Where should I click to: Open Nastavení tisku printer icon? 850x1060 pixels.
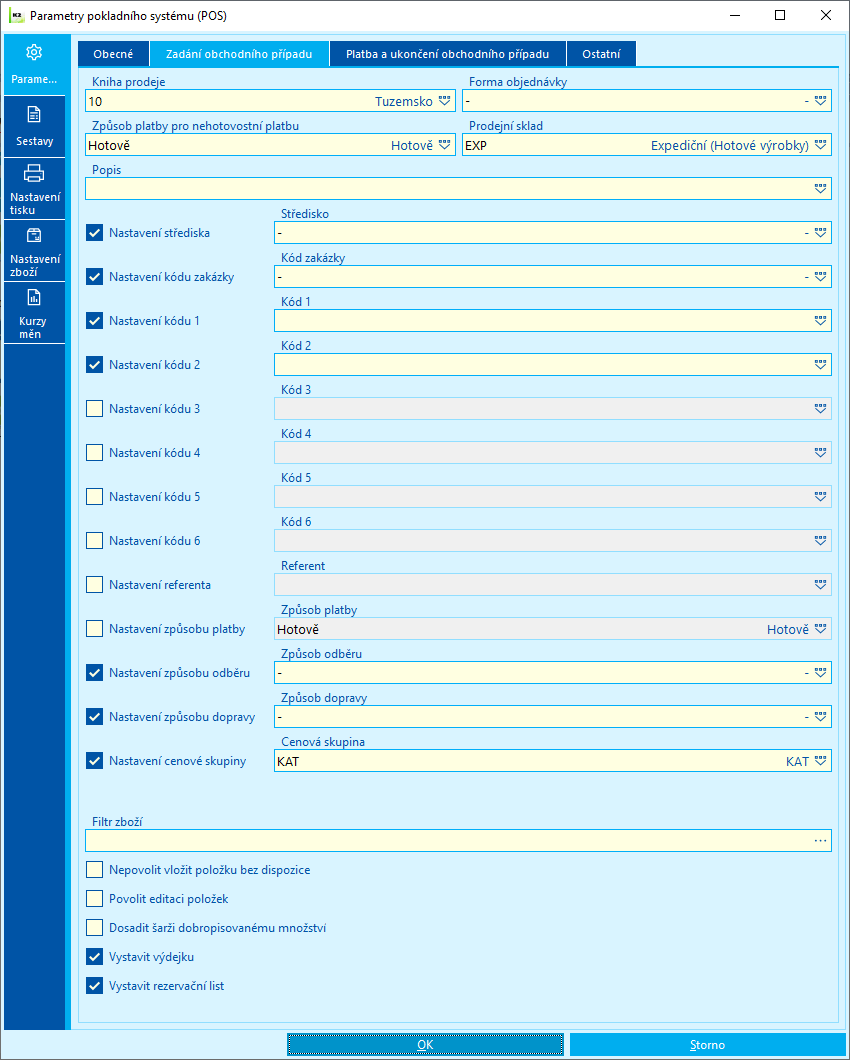pyautogui.click(x=34, y=174)
